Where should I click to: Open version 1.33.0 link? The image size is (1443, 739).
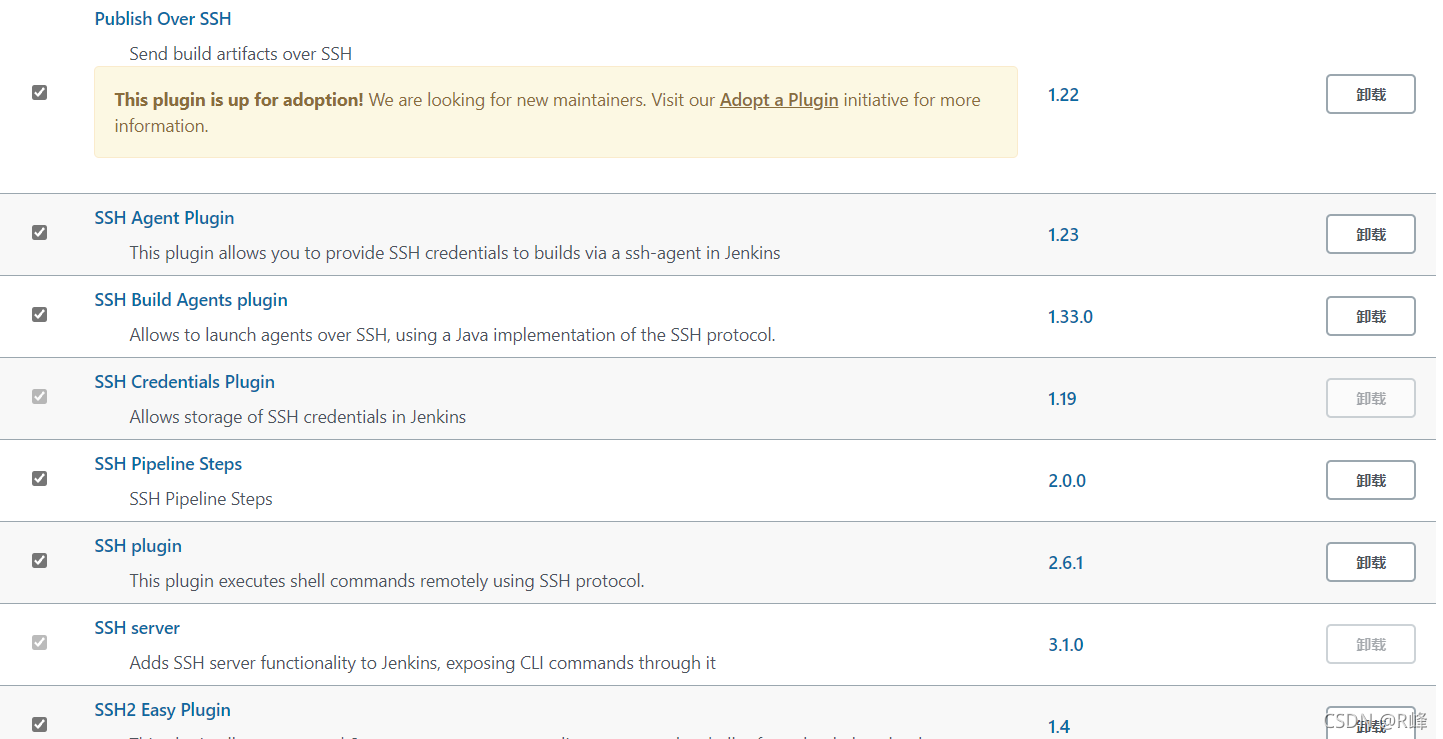(1070, 317)
